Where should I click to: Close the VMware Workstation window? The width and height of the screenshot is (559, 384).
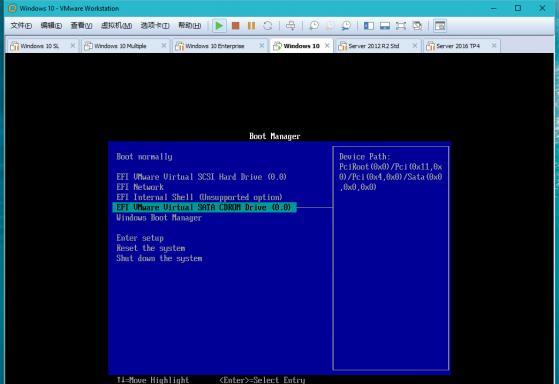click(542, 8)
